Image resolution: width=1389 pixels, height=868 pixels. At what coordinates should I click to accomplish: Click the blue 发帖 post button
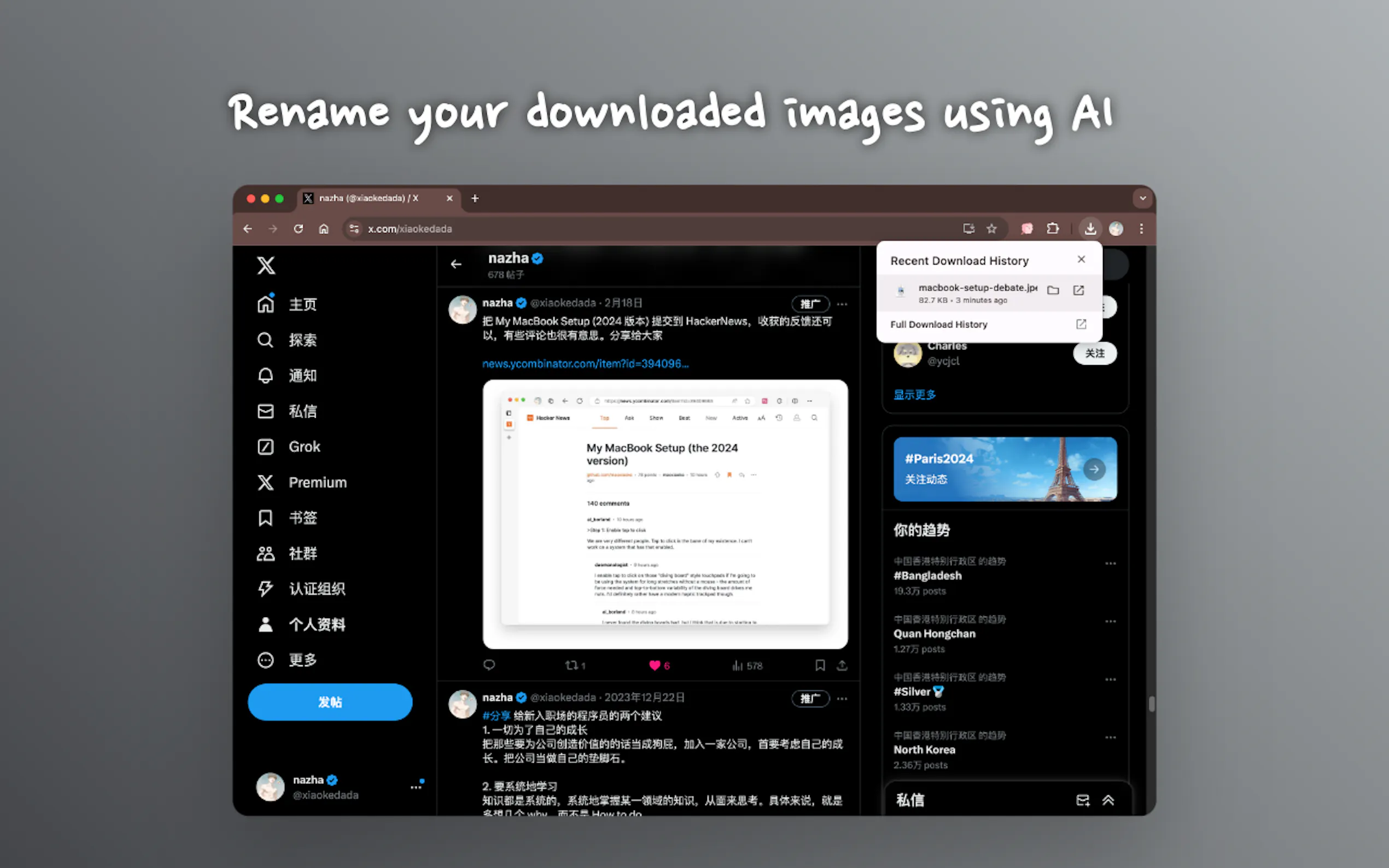pos(330,702)
